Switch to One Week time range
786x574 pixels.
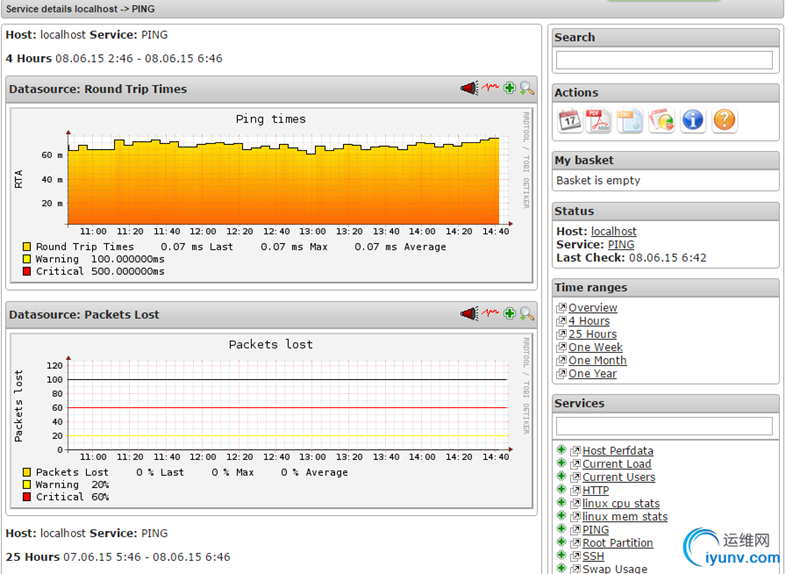[x=596, y=347]
